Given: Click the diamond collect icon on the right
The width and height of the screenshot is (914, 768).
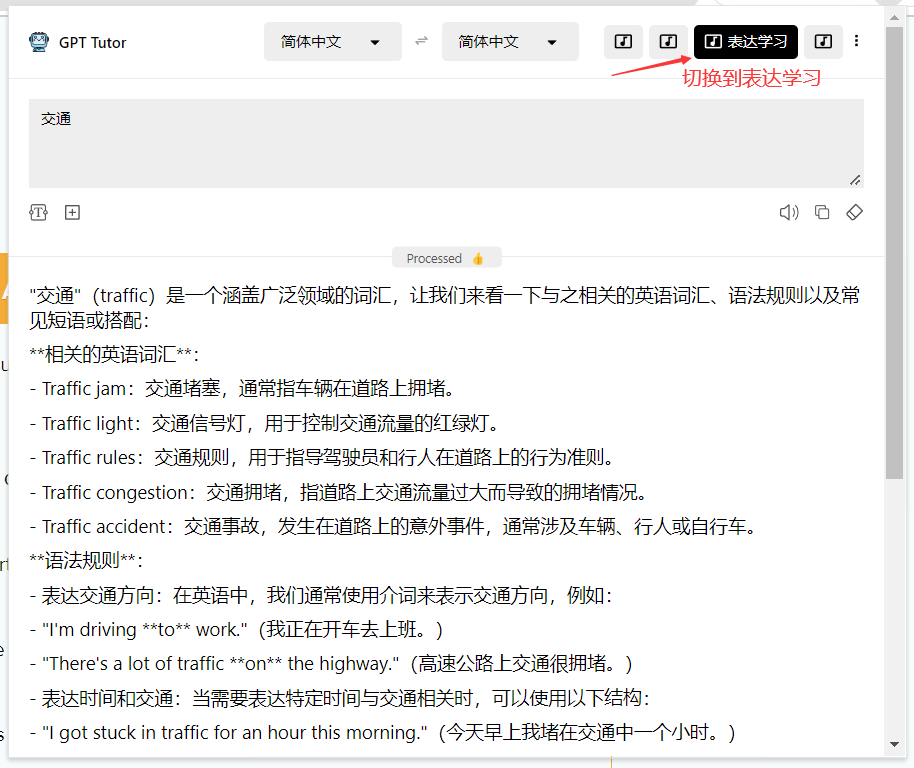Looking at the screenshot, I should click(x=855, y=212).
